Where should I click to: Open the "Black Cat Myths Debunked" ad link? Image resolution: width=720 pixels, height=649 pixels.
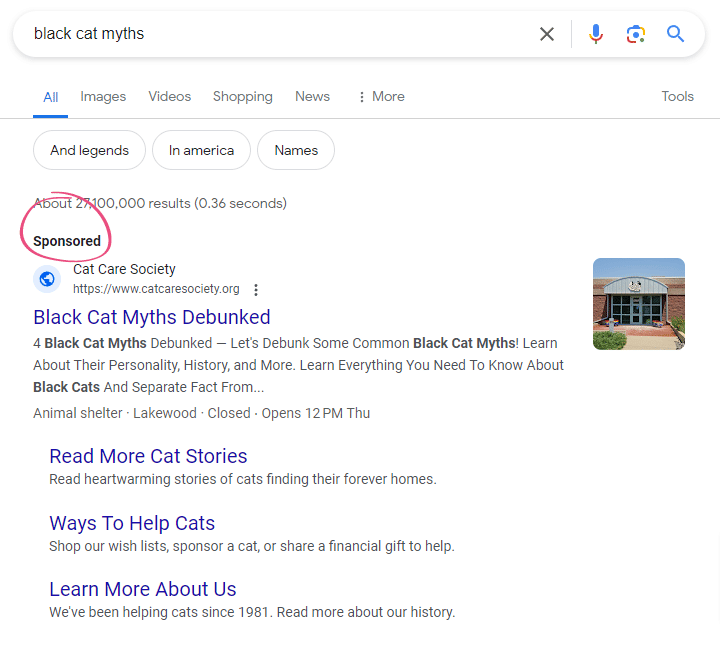pyautogui.click(x=152, y=317)
